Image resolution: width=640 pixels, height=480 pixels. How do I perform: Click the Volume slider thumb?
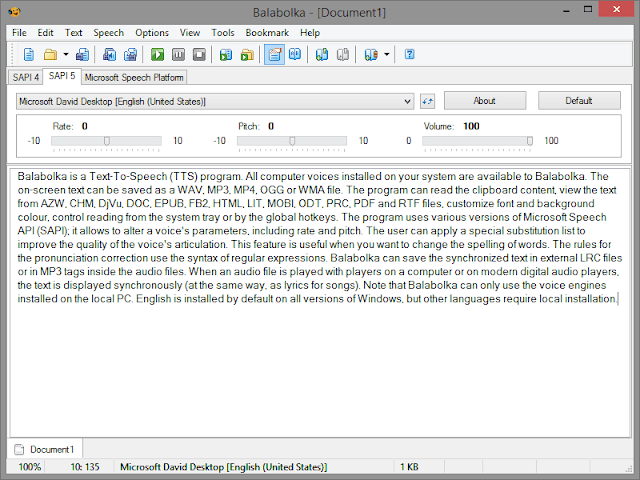[x=529, y=141]
